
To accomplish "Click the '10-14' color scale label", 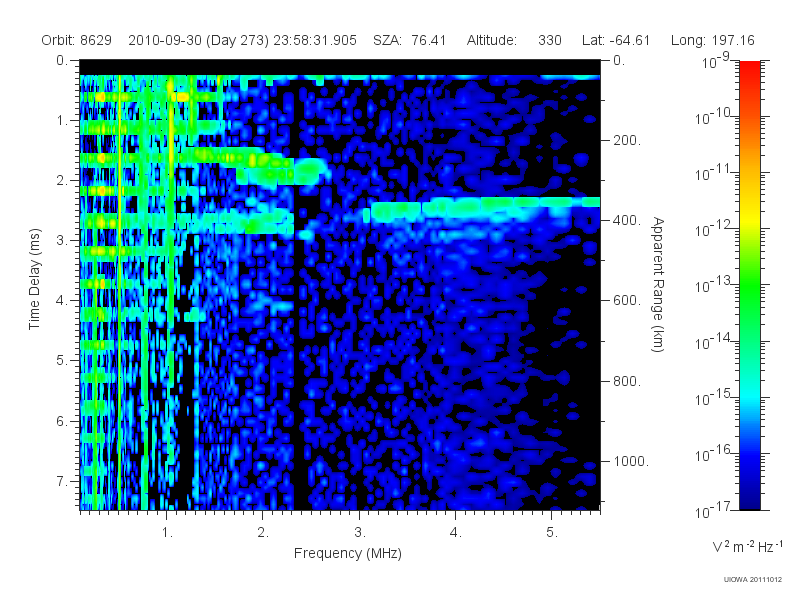I will point(715,342).
